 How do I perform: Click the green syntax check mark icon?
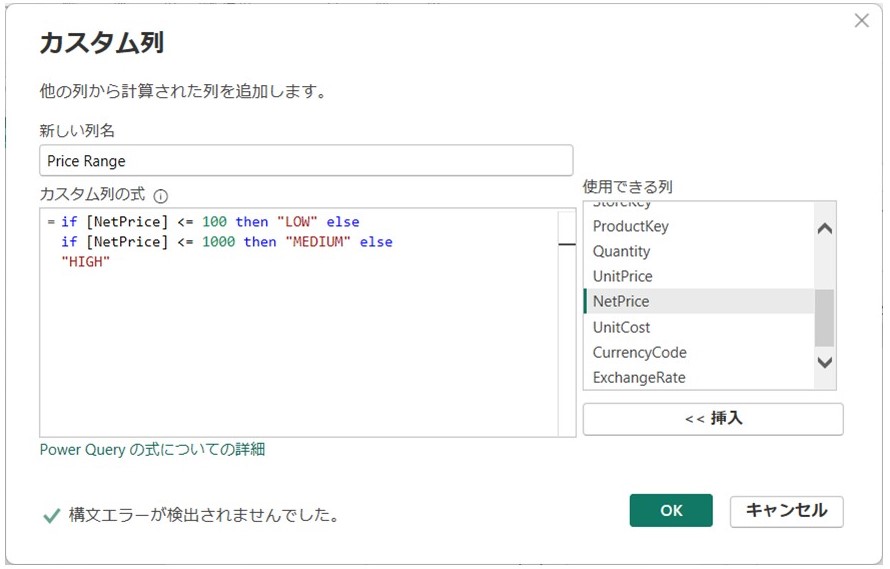52,516
